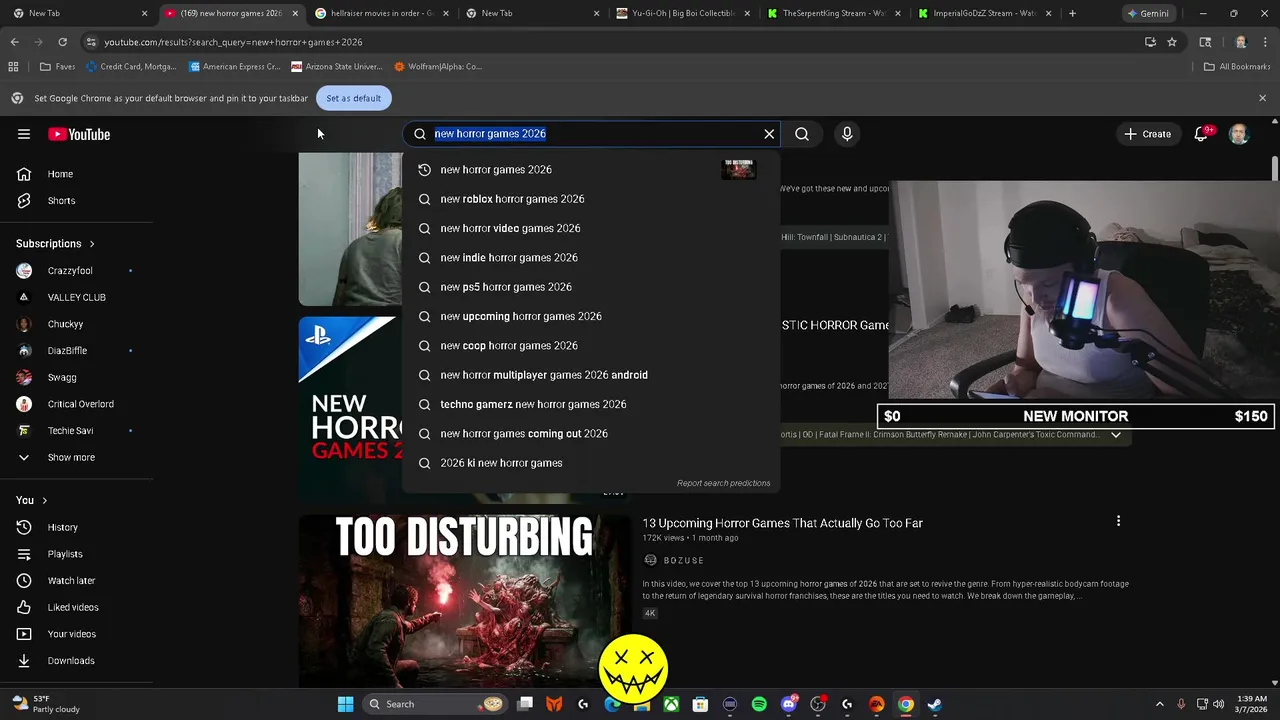1280x720 pixels.
Task: Select suggestion "2026 ki new horror games"
Action: point(590,463)
